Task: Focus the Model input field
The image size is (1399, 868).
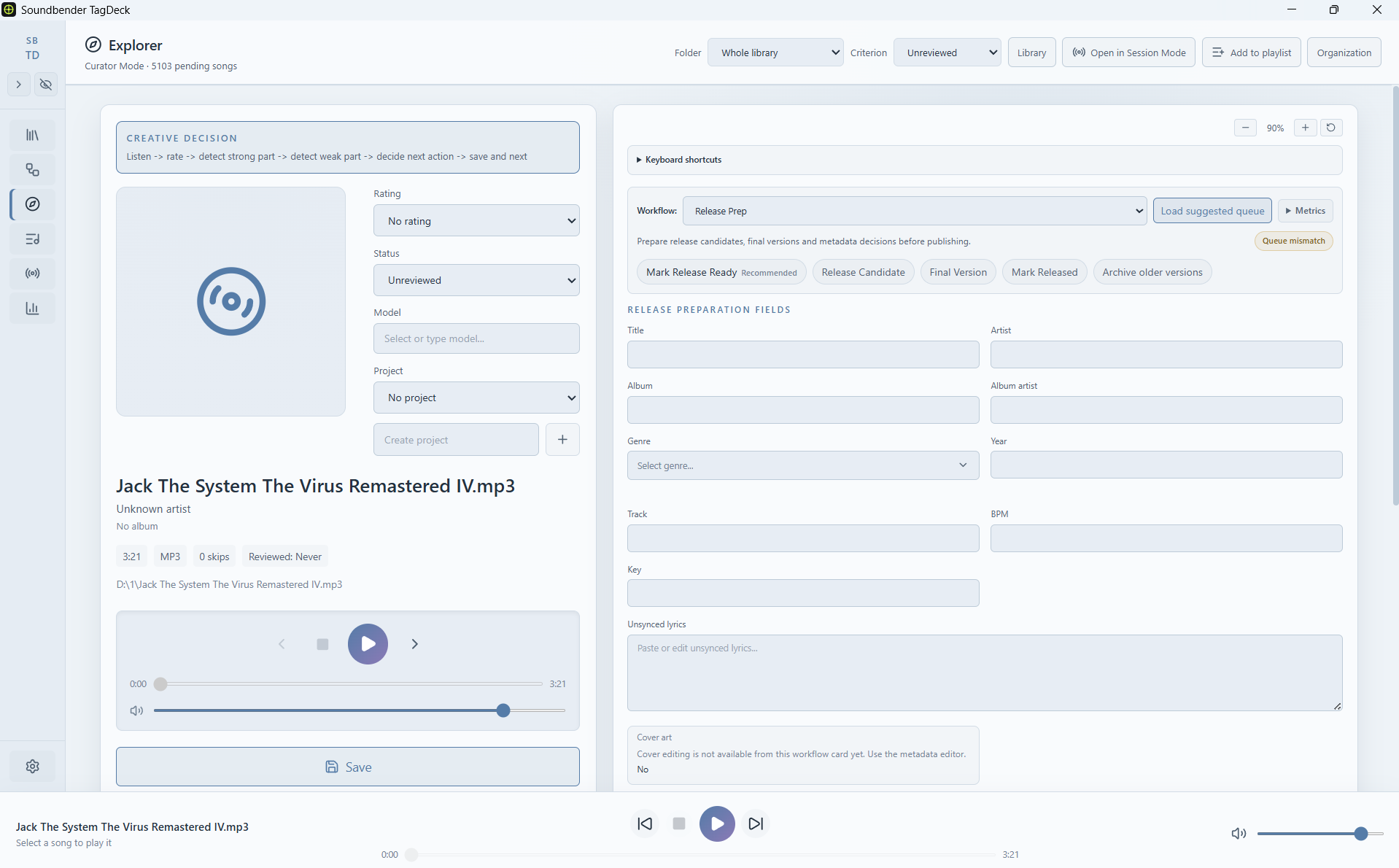Action: (x=476, y=338)
